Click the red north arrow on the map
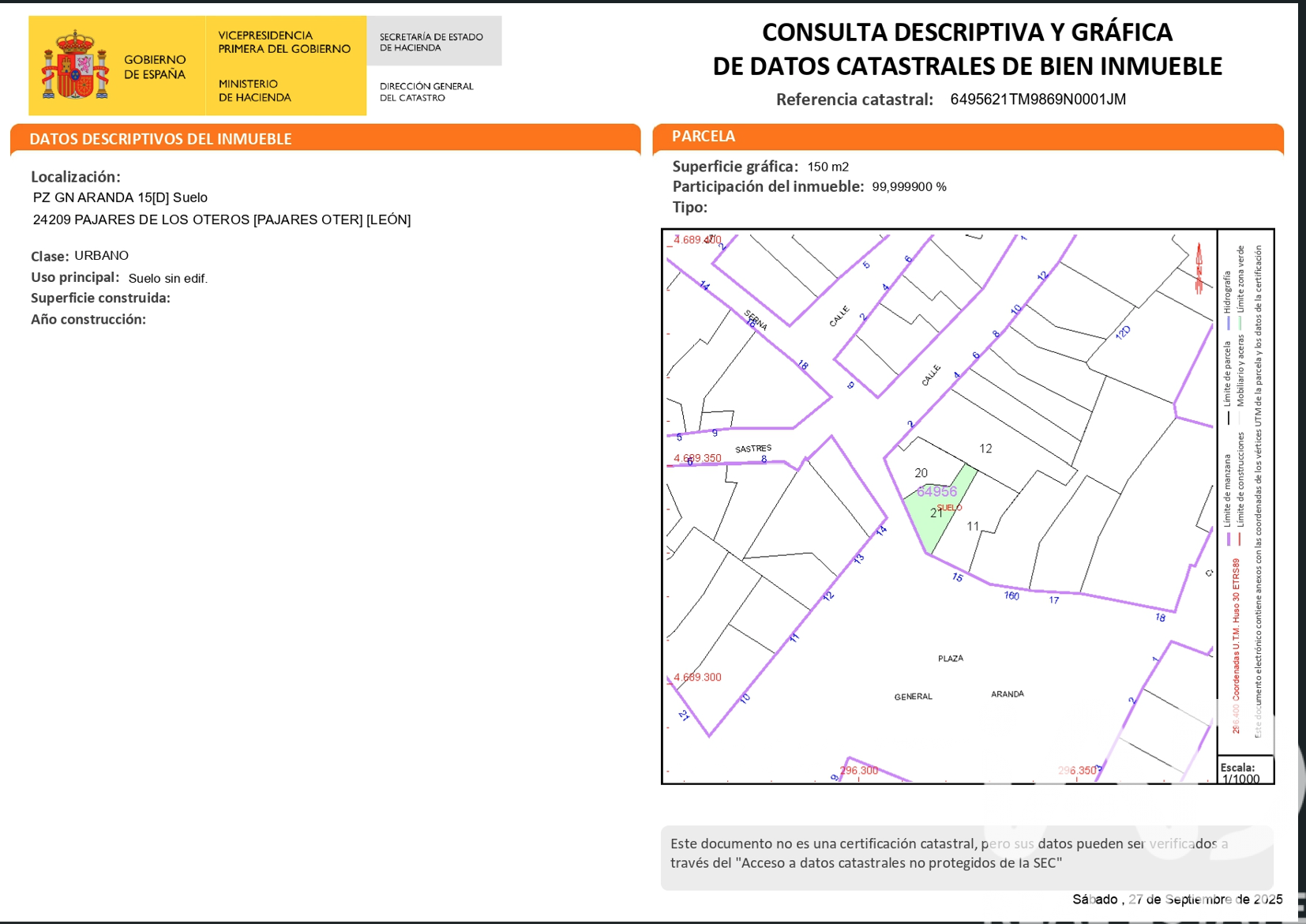Screen dimensions: 1306x924 tap(1199, 269)
